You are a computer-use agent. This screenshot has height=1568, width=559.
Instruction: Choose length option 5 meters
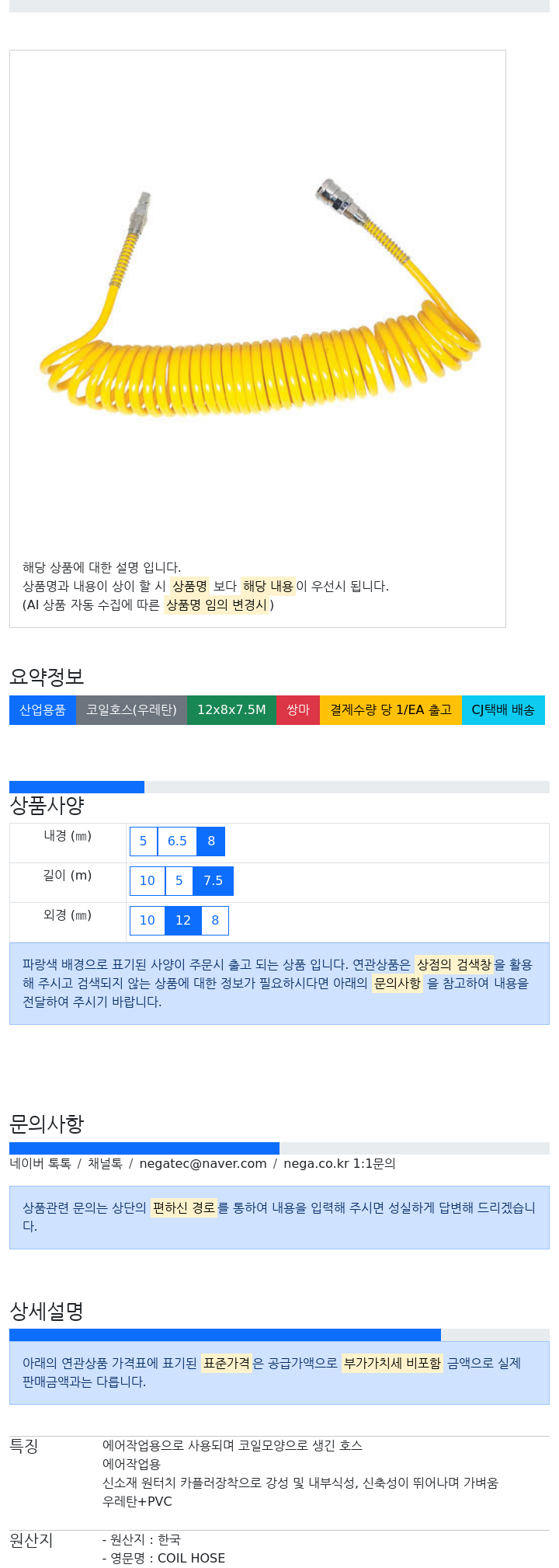point(179,880)
